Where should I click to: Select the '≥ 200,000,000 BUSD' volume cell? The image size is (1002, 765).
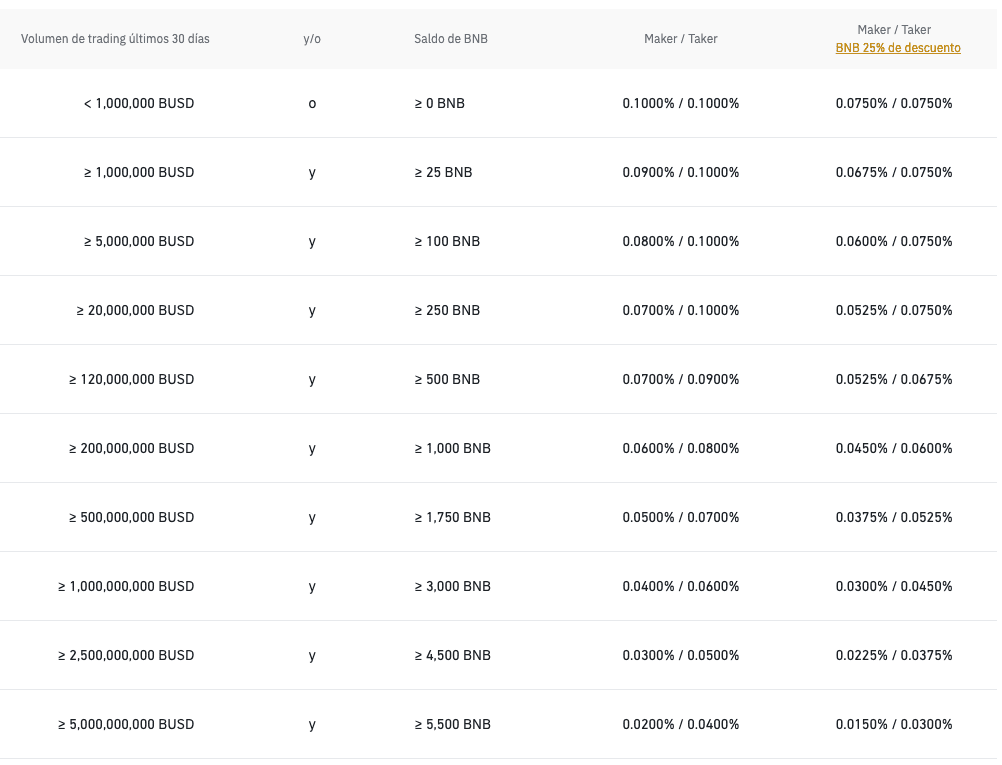[x=131, y=449]
